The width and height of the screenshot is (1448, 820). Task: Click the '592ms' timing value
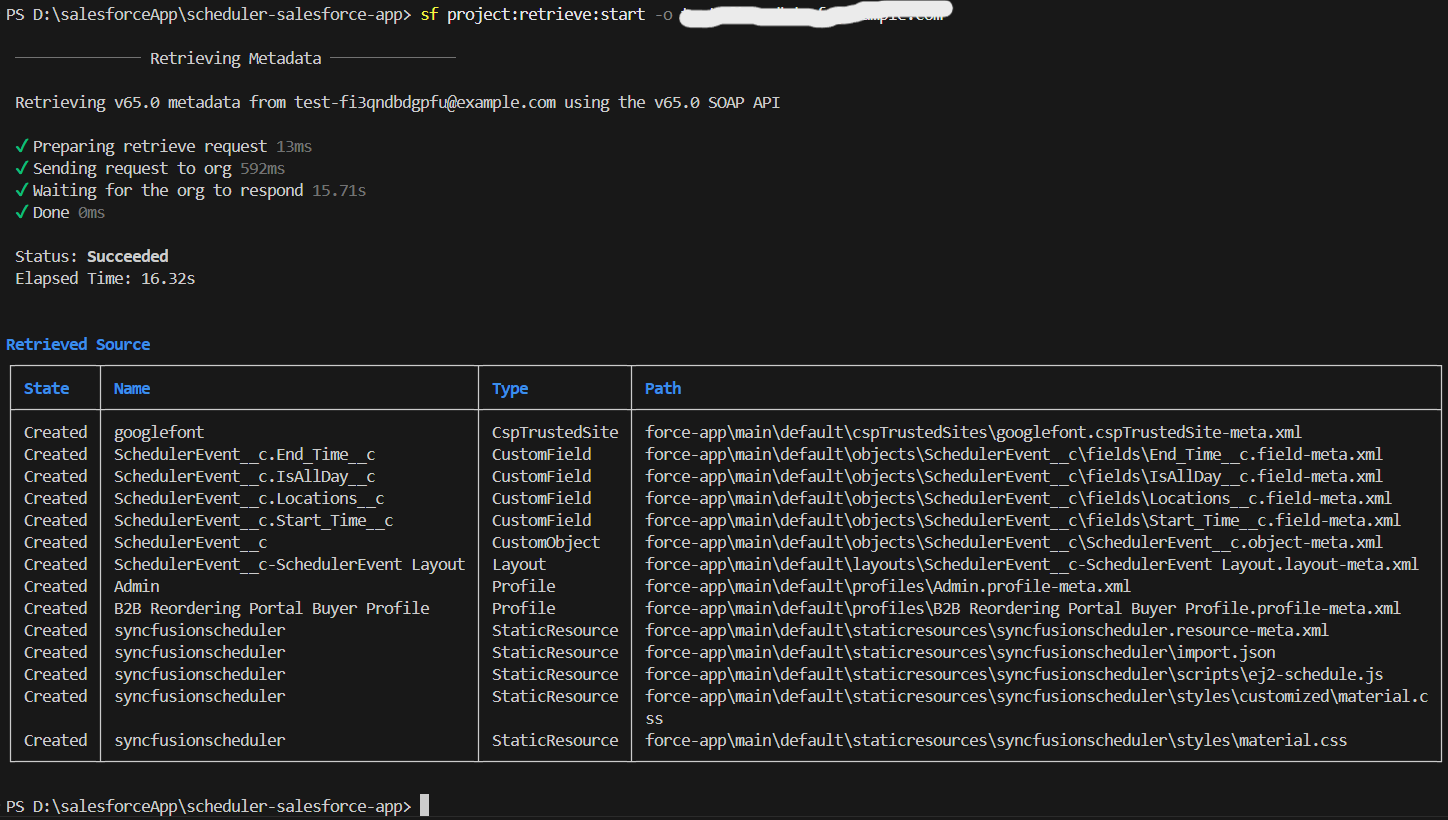coord(262,168)
